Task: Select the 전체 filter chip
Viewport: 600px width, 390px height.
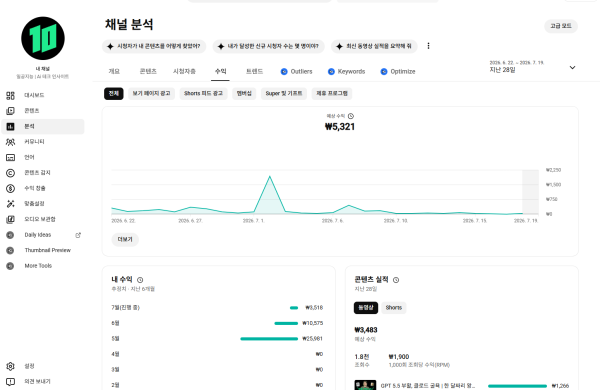Action: point(114,93)
